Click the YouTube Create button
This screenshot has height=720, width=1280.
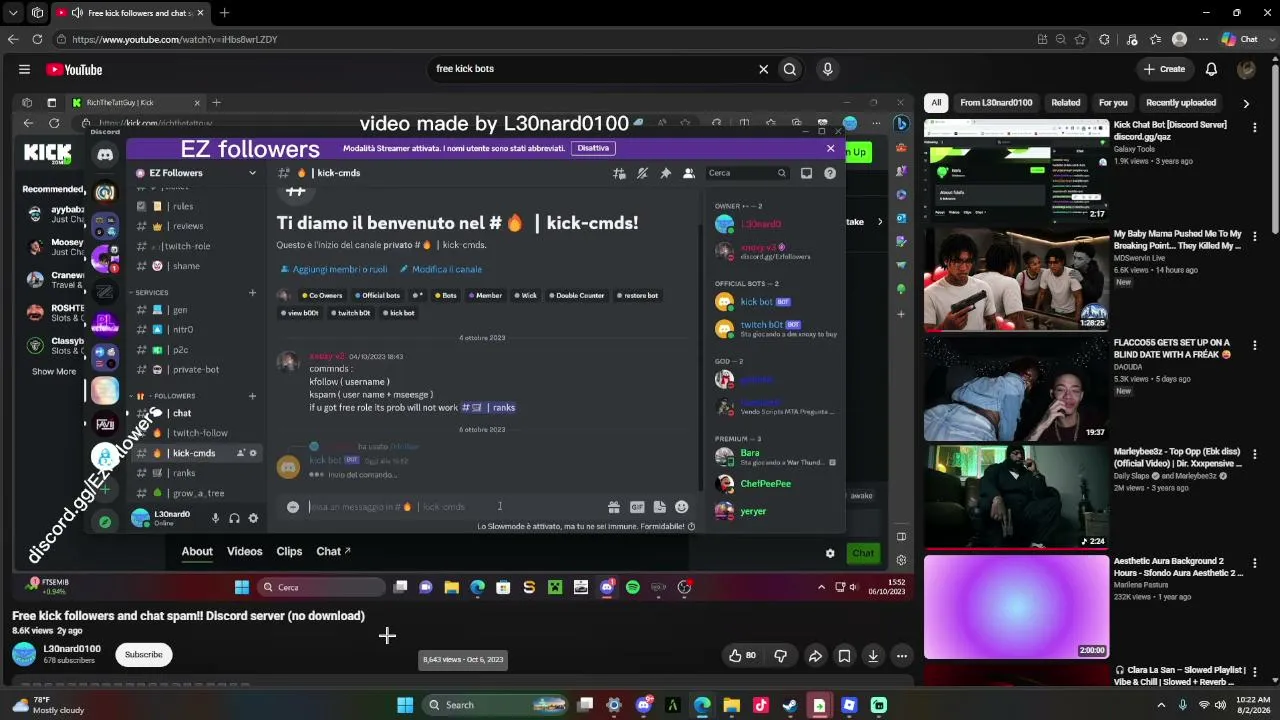(x=1165, y=69)
